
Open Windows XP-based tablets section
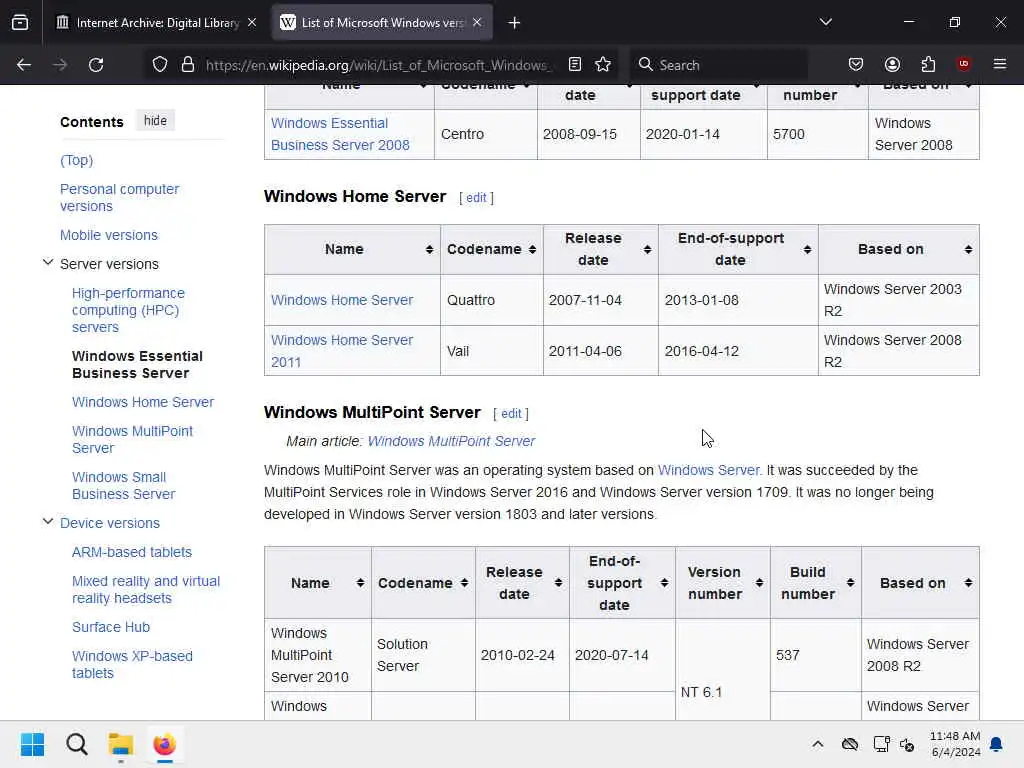pos(132,665)
